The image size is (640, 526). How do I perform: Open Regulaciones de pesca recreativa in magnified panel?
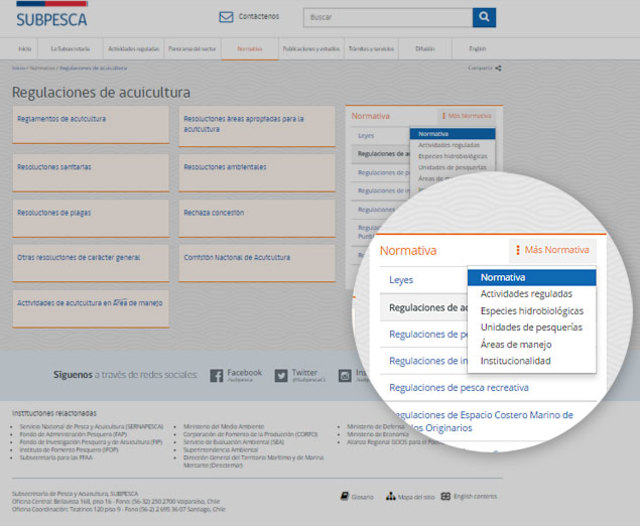point(459,388)
